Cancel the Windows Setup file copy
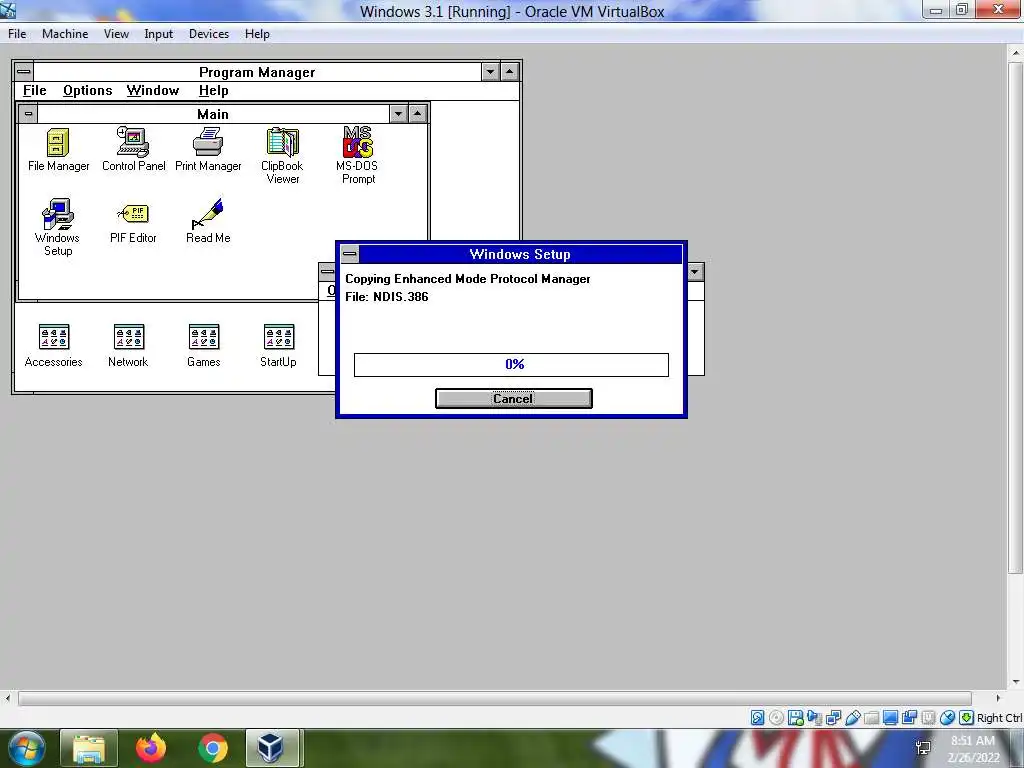Screen dimensions: 1024x768 pos(513,398)
